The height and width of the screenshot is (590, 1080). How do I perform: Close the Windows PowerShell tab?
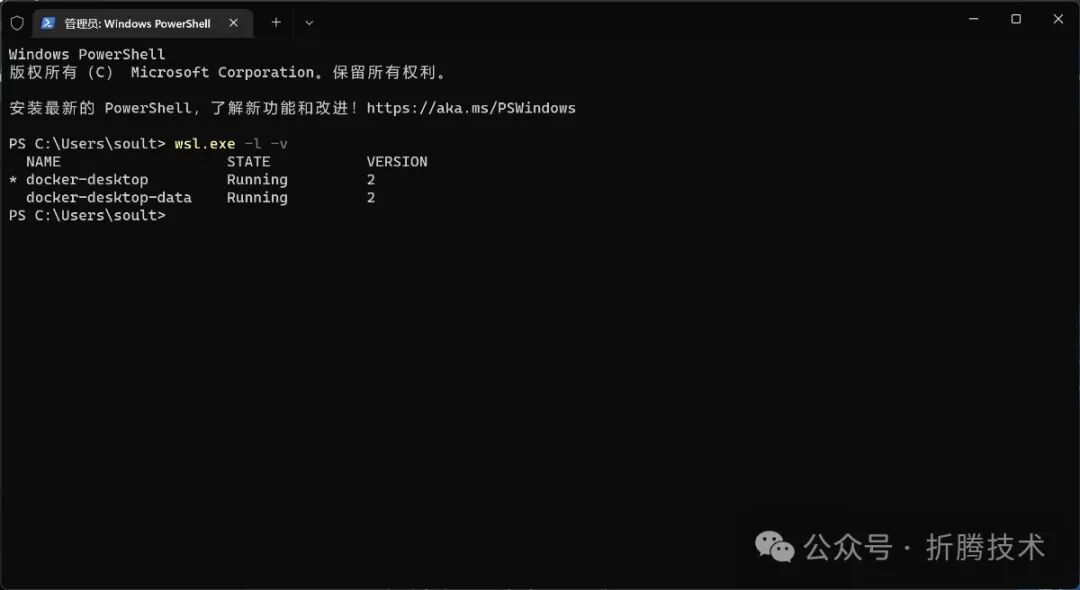(x=233, y=23)
